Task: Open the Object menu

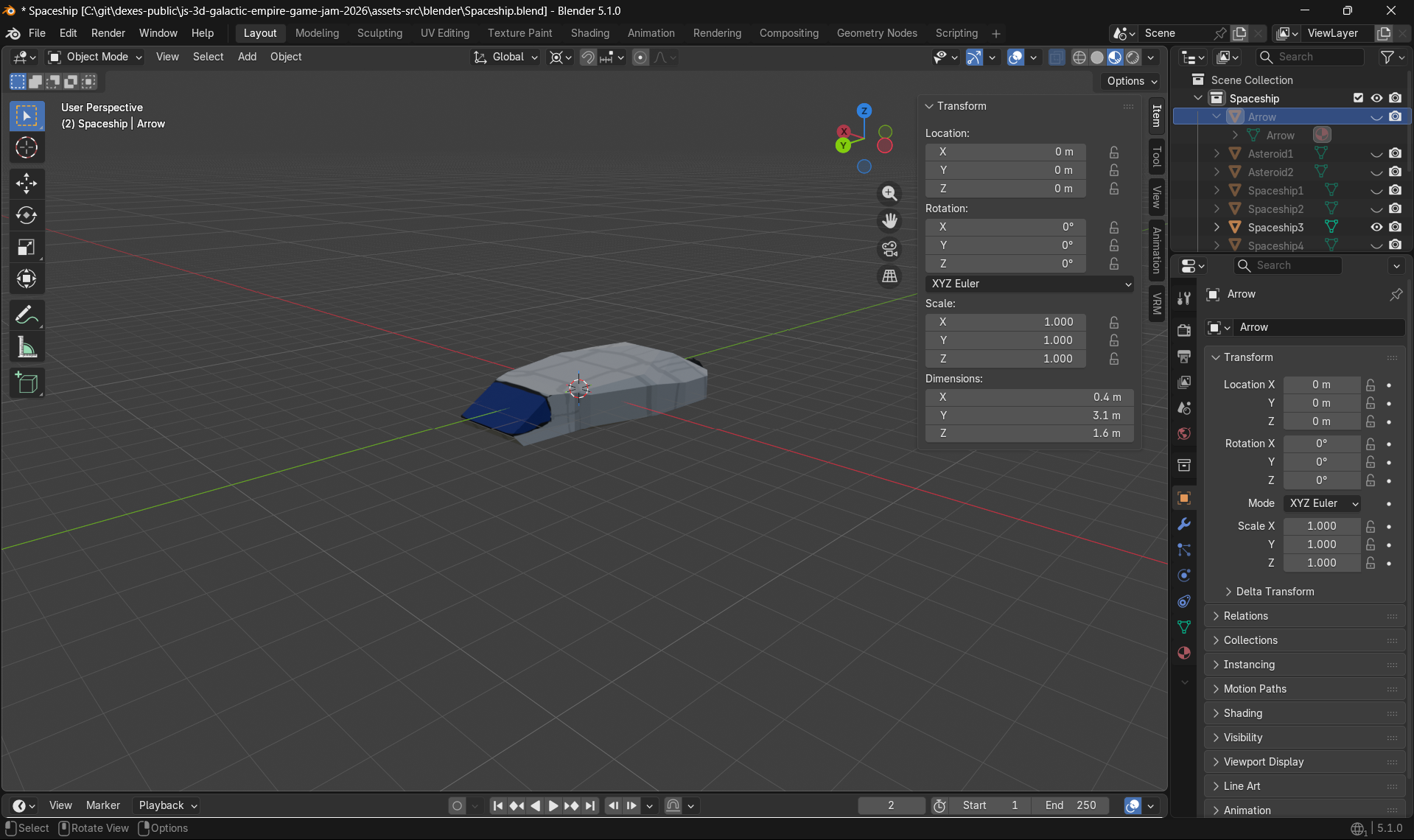Action: pos(286,57)
